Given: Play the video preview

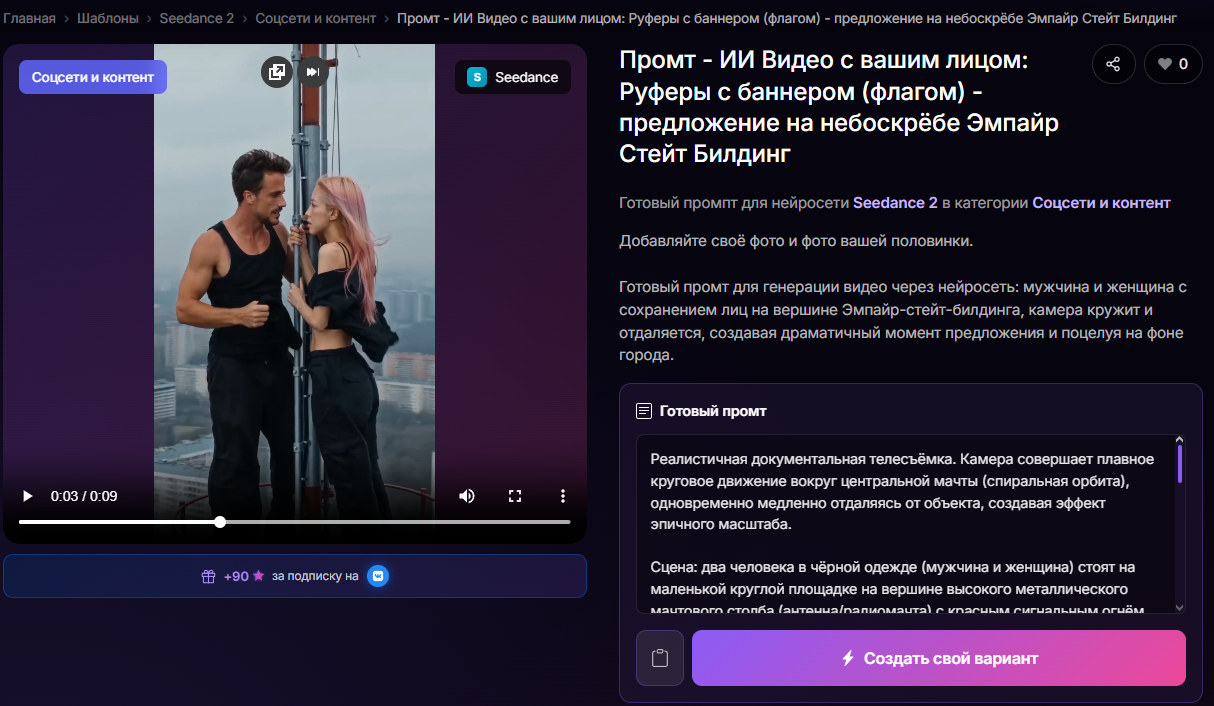Looking at the screenshot, I should 28,496.
